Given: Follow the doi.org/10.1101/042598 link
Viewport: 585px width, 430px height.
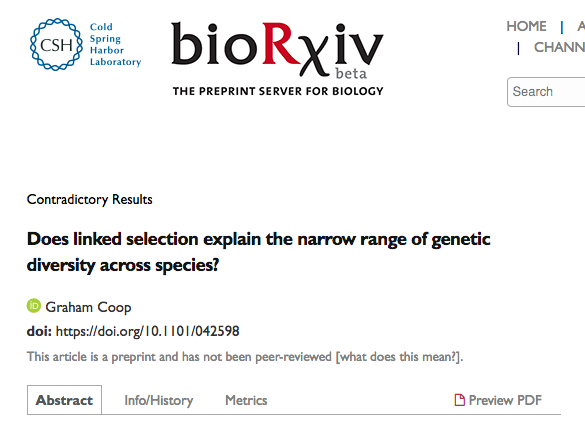Looking at the screenshot, I should pos(147,331).
